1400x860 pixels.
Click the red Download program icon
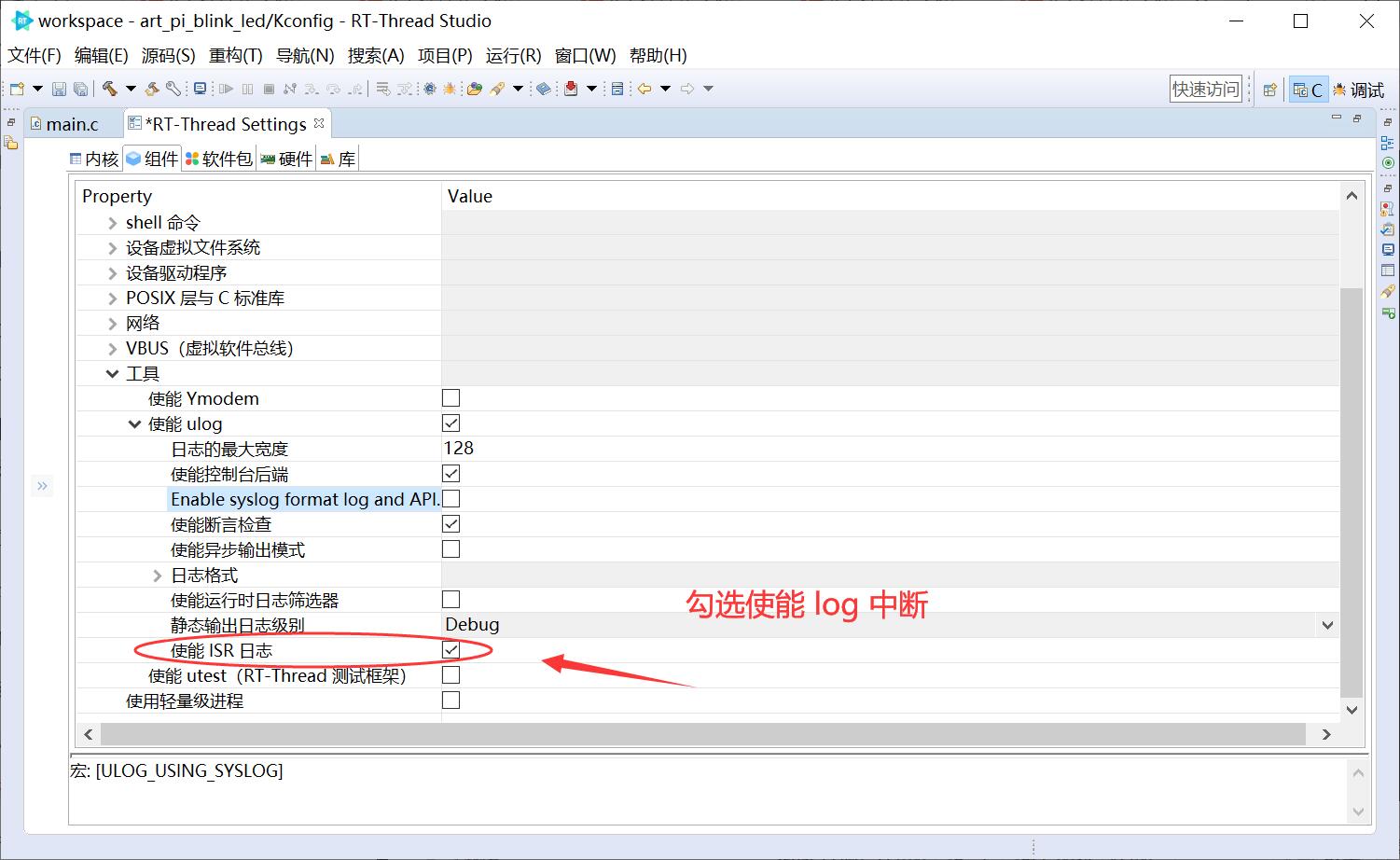[571, 89]
